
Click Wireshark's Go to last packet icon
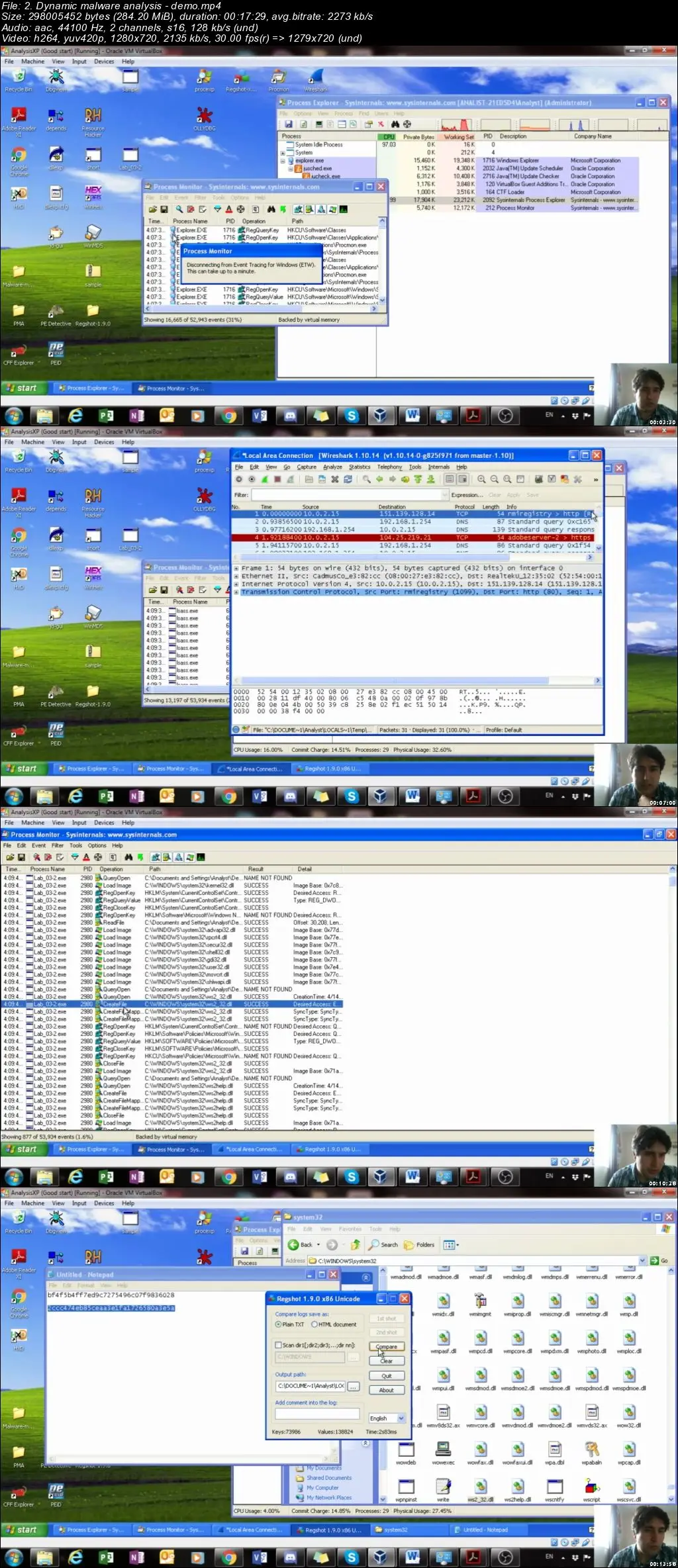[x=430, y=479]
